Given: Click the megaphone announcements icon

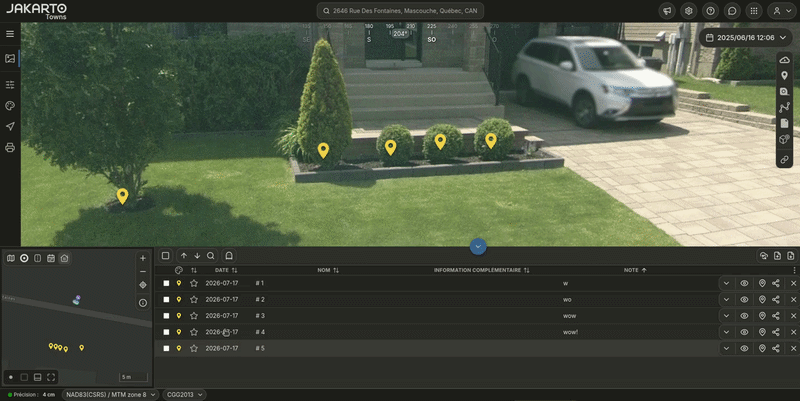Looking at the screenshot, I should pos(667,11).
